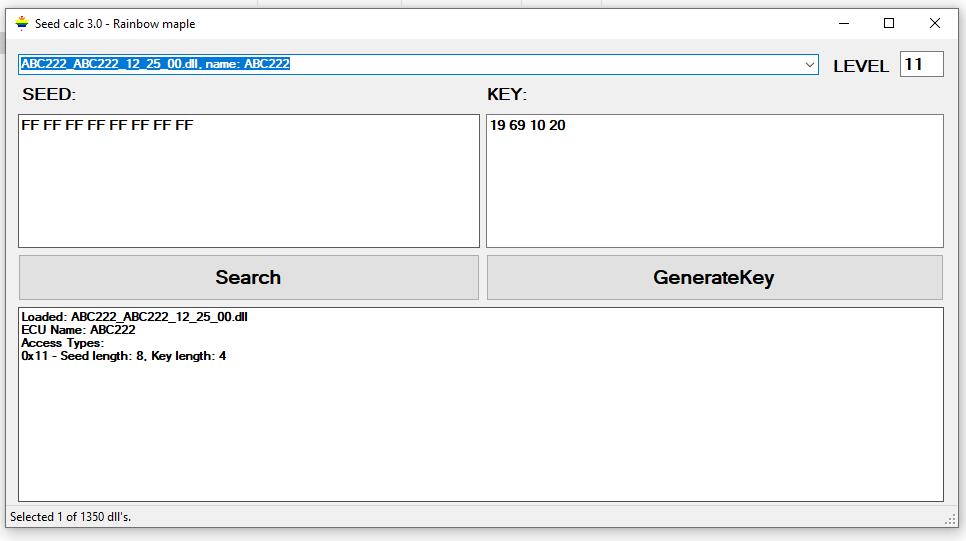
Task: Place cursor in the SEED hex bytes text
Action: tap(107, 126)
